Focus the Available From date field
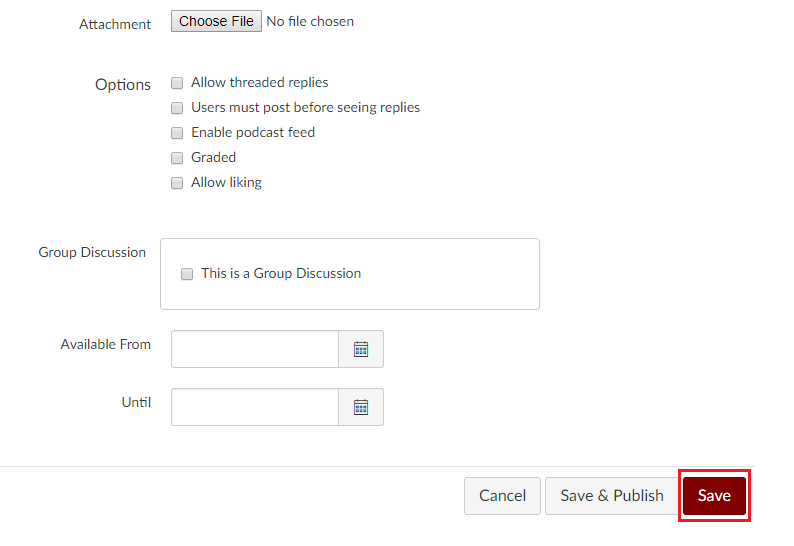The image size is (794, 546). coord(255,349)
